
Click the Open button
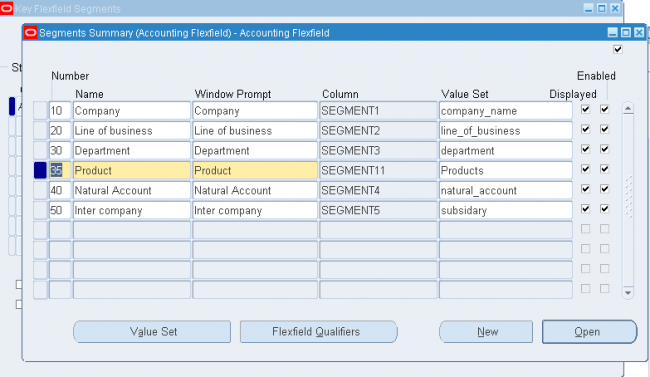point(589,332)
